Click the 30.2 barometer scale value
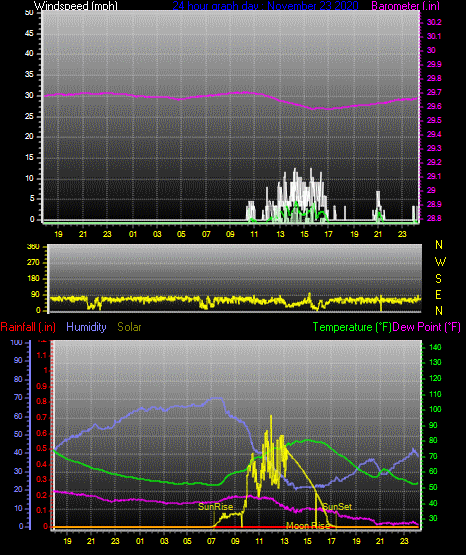Screen dimensions: 466x555 click(x=434, y=22)
